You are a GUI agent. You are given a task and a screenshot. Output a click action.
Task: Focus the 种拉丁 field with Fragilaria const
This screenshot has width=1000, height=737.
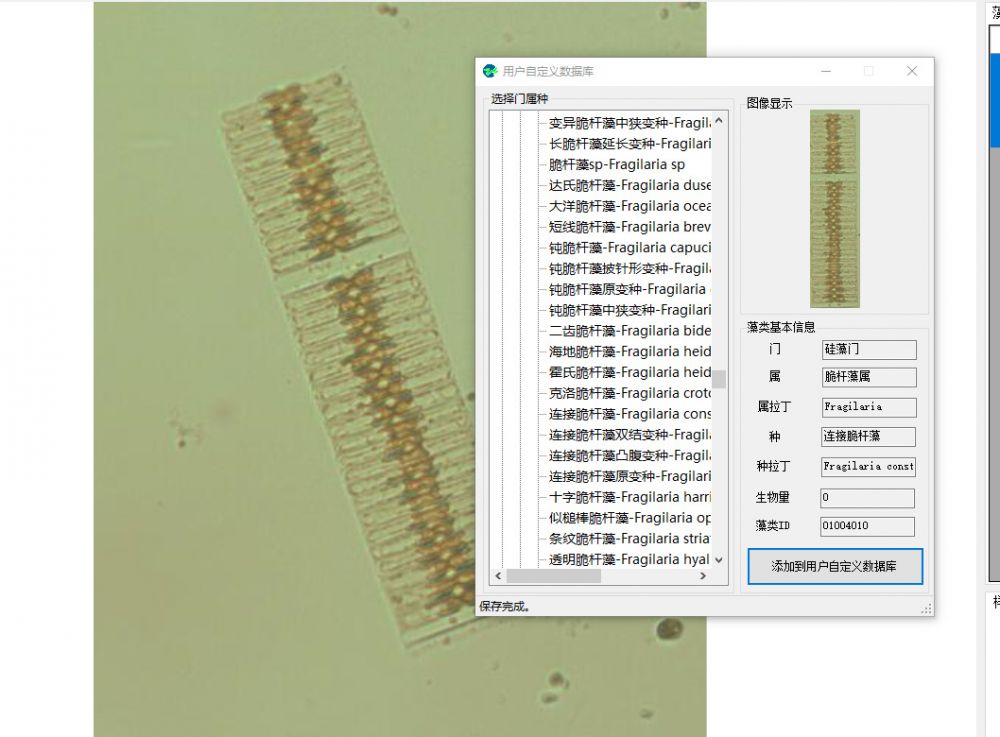pos(867,467)
